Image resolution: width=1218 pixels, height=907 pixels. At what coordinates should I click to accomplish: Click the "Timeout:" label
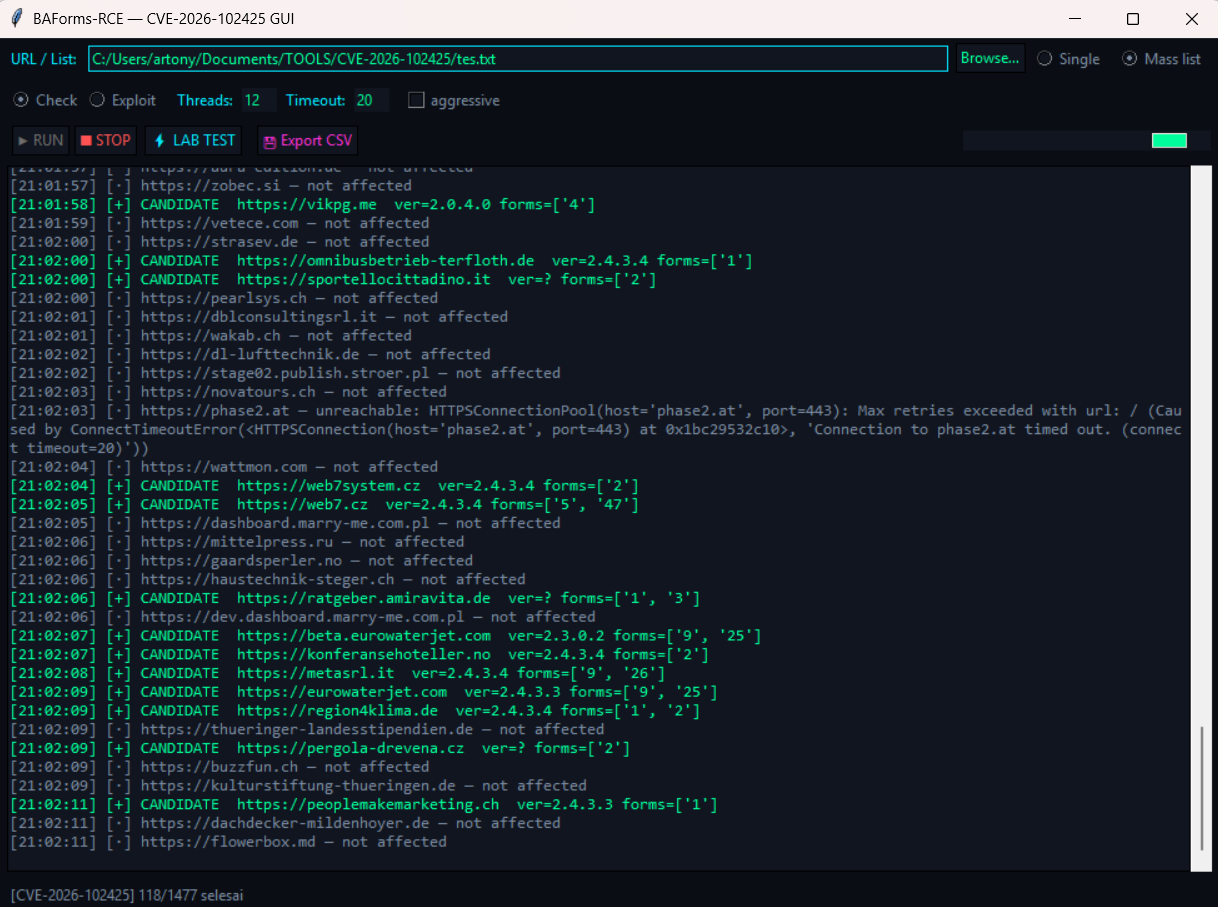(x=316, y=100)
